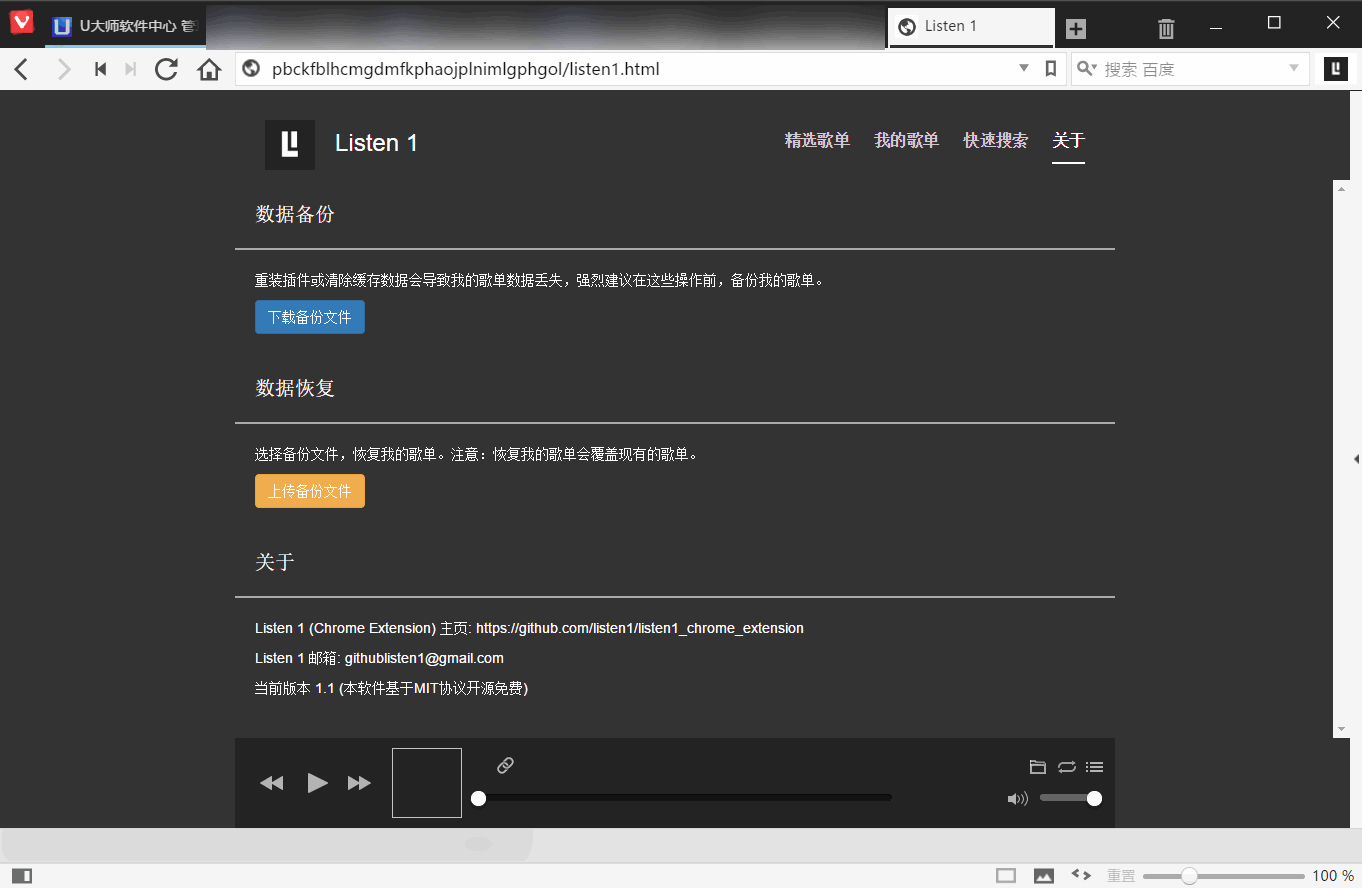Click the album cover thumbnail
Viewport: 1362px width, 888px height.
point(427,783)
